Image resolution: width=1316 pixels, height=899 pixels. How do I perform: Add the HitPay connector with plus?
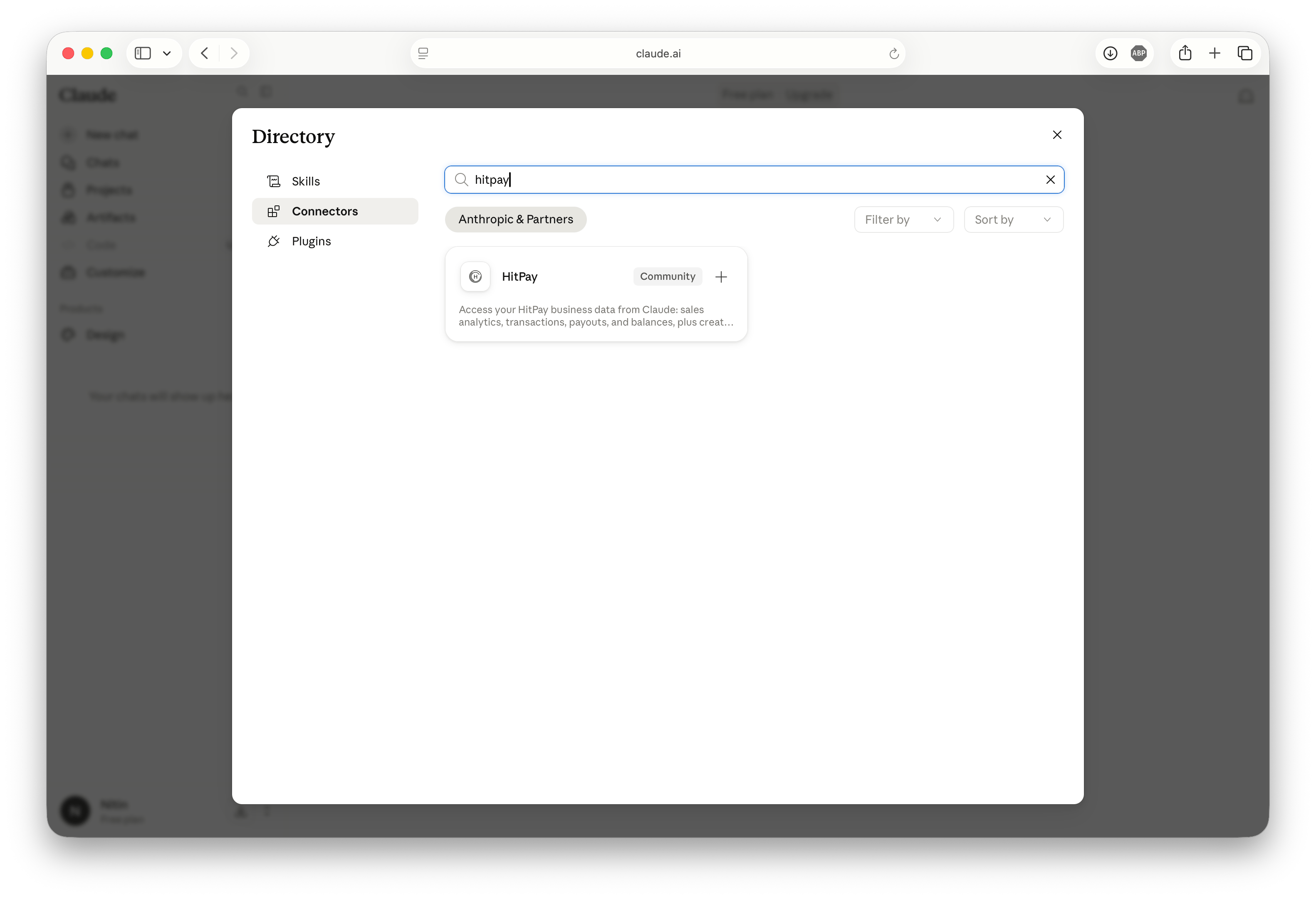pos(721,277)
